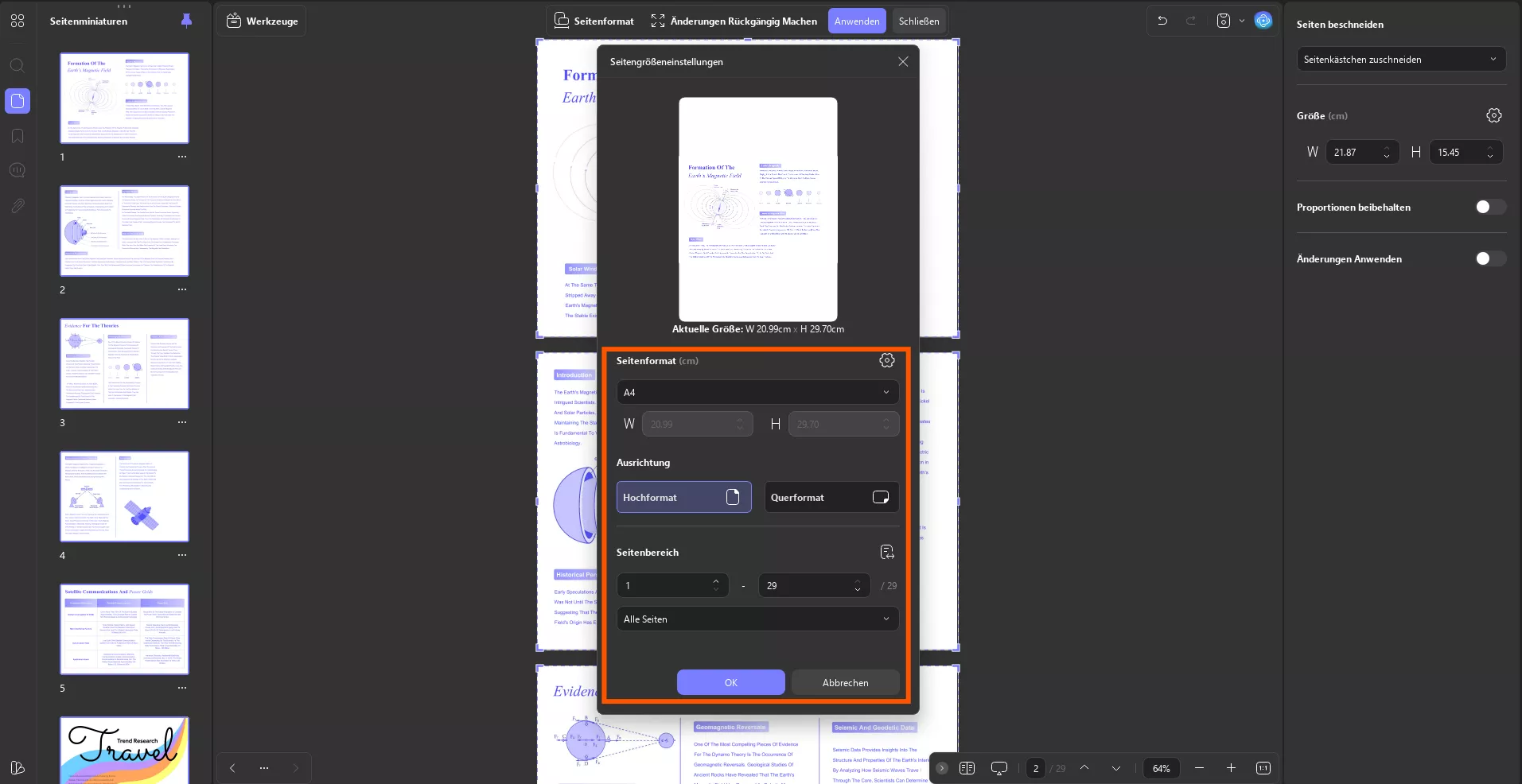Select Hochformat orientation
The image size is (1522, 784).
[683, 497]
